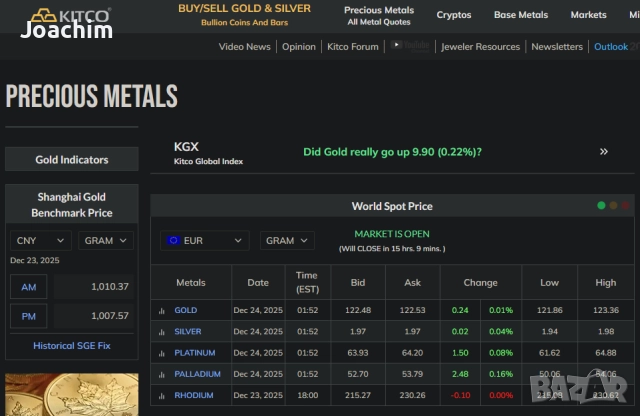Click Buy/Sell Gold & Silver link

[x=244, y=14]
